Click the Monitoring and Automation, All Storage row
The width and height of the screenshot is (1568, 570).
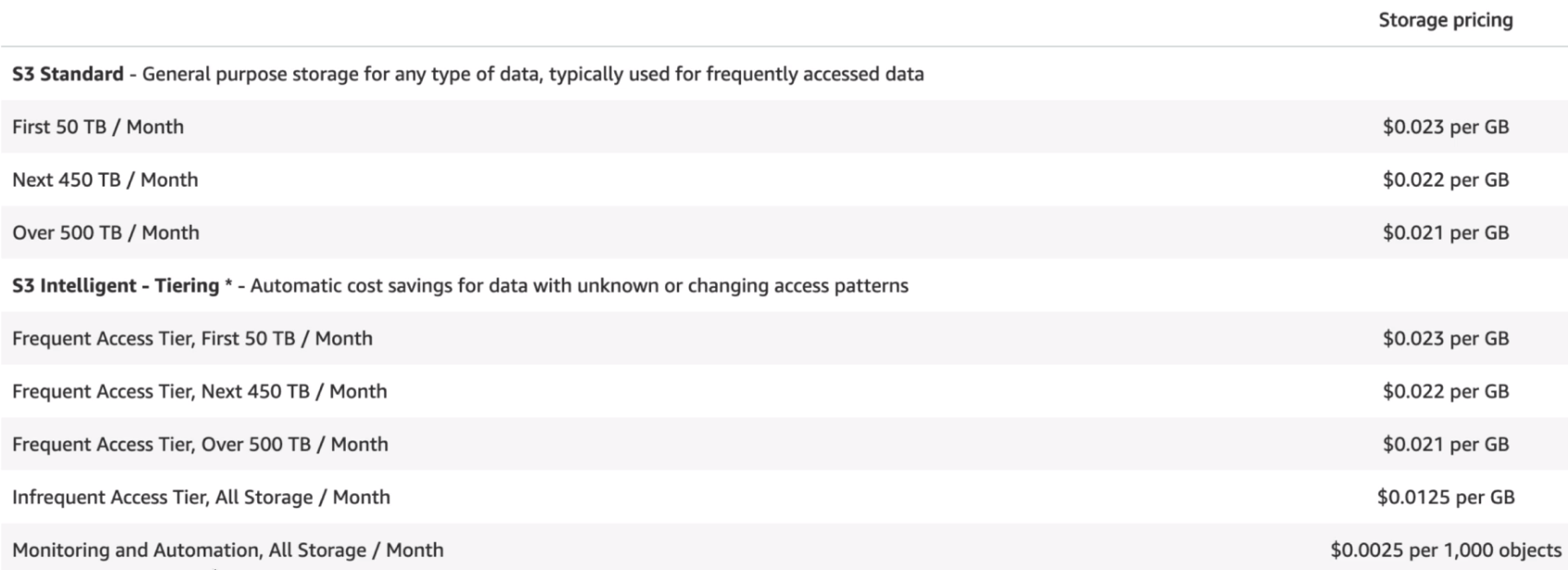point(228,550)
